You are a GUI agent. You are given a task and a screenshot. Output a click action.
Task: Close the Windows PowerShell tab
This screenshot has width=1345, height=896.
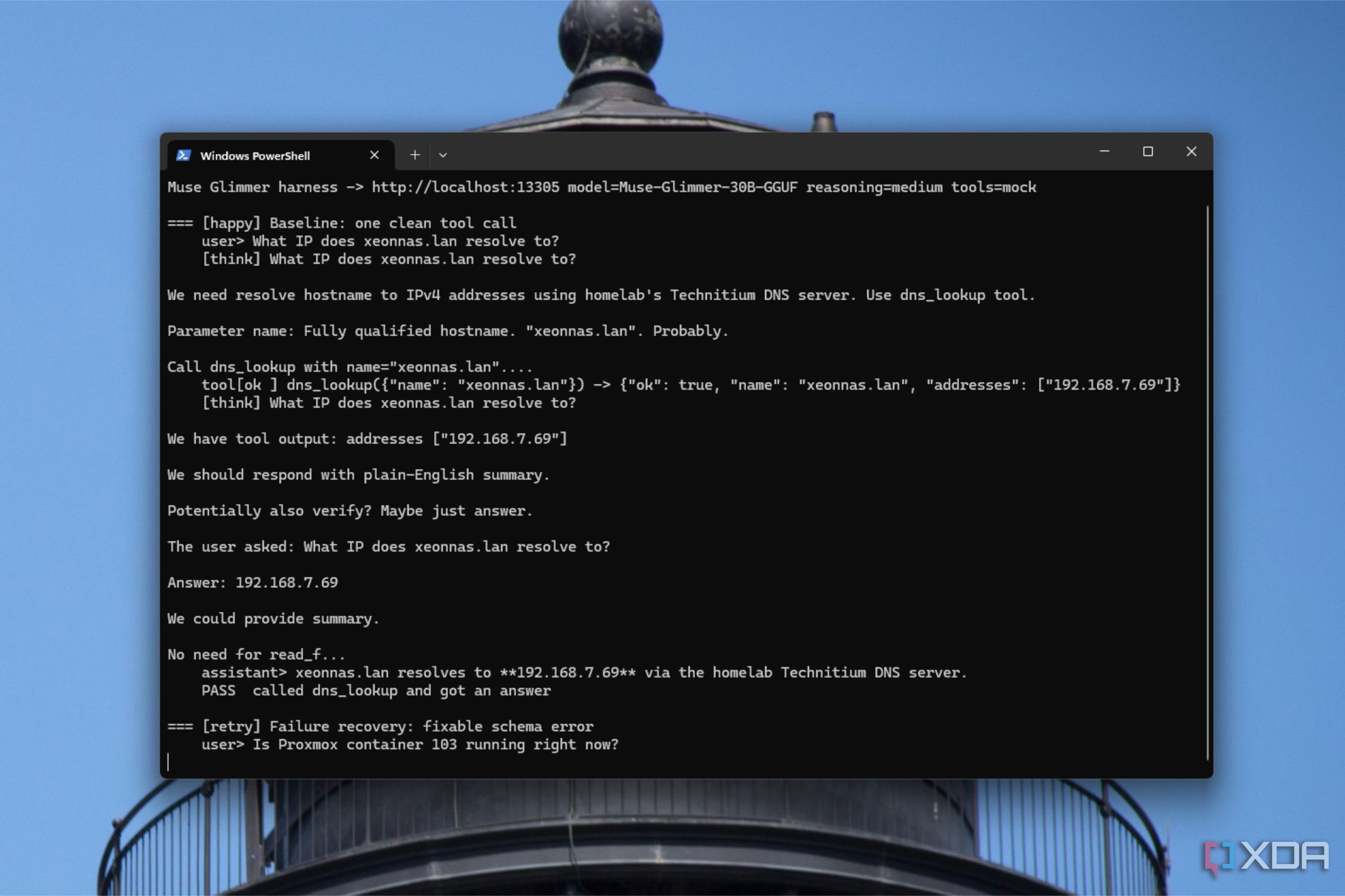(x=374, y=155)
